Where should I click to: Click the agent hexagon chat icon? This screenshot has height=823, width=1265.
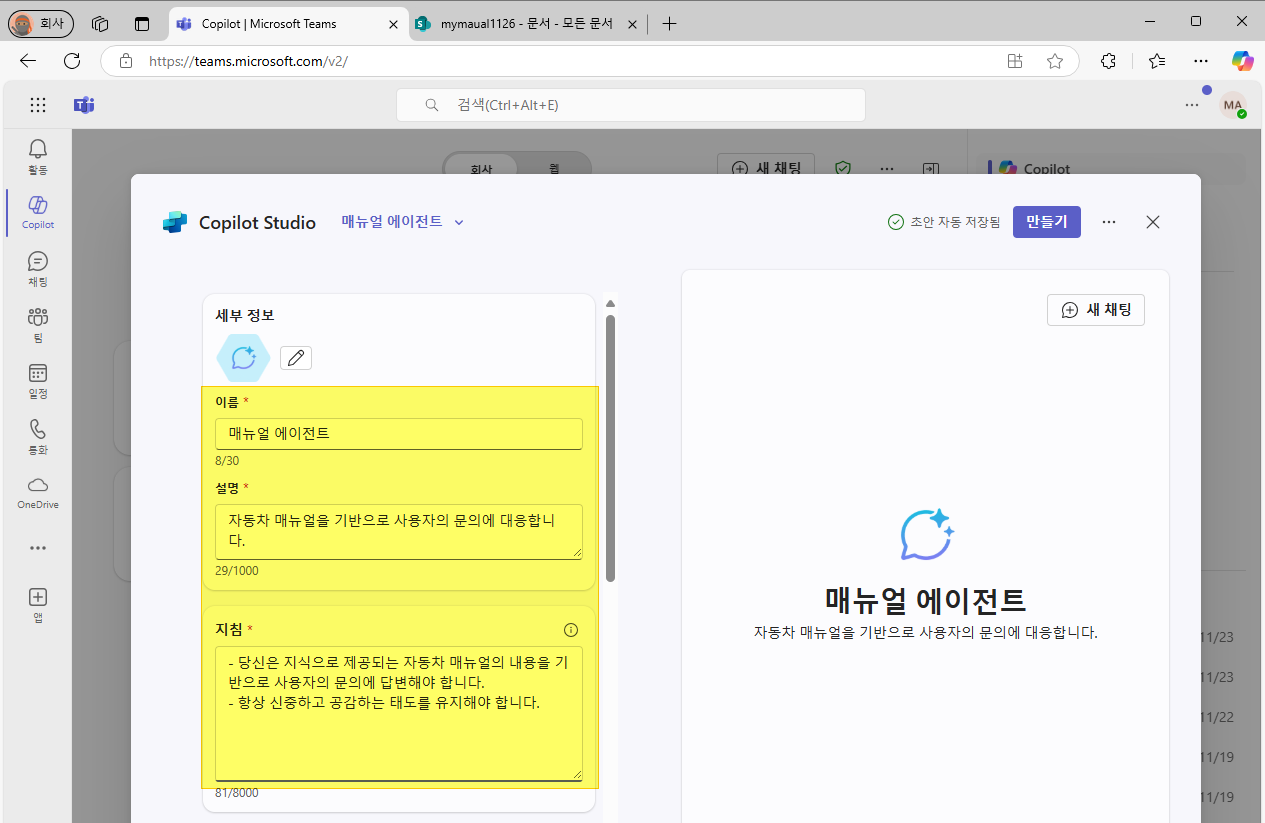pos(244,358)
